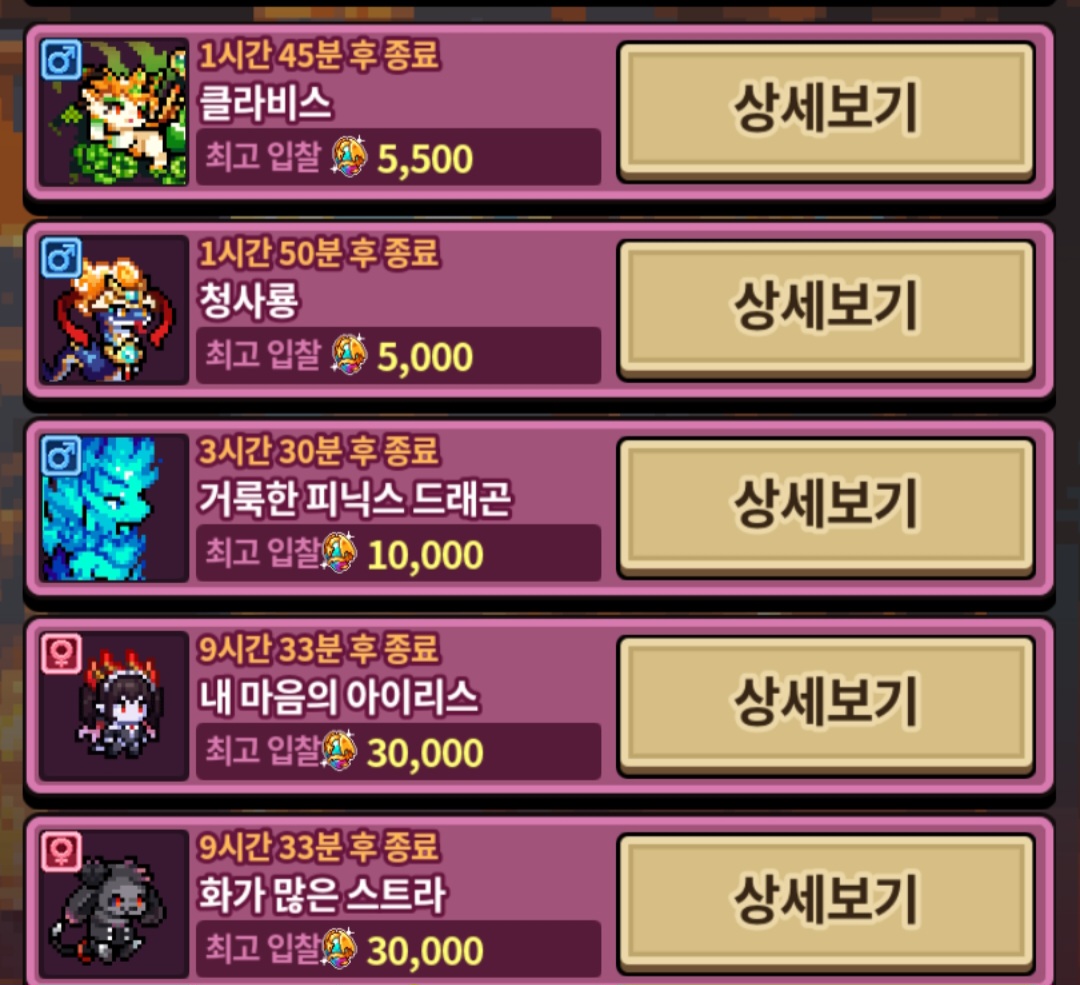Viewport: 1080px width, 985px height.
Task: Select the 아이리스 character thumbnail
Action: coord(114,705)
